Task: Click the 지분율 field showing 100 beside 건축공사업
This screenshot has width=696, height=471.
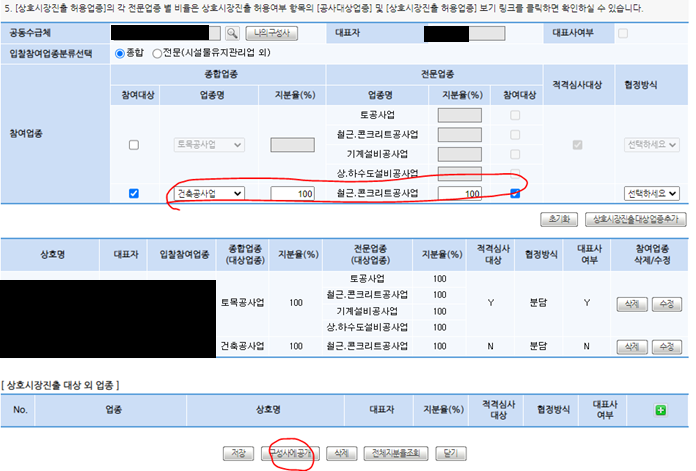Action: point(293,194)
